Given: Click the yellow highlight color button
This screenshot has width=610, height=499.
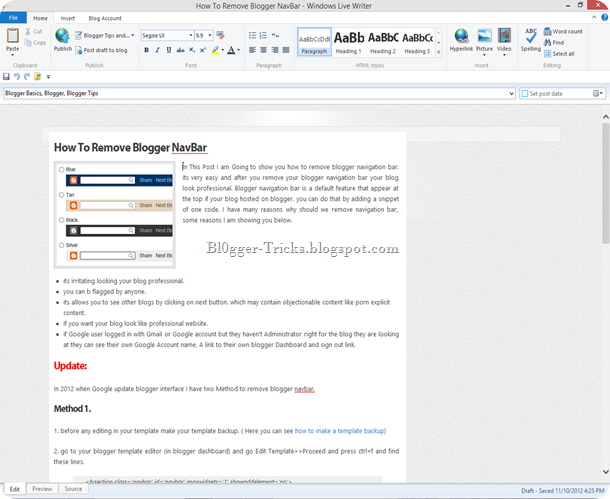Looking at the screenshot, I should coord(216,50).
